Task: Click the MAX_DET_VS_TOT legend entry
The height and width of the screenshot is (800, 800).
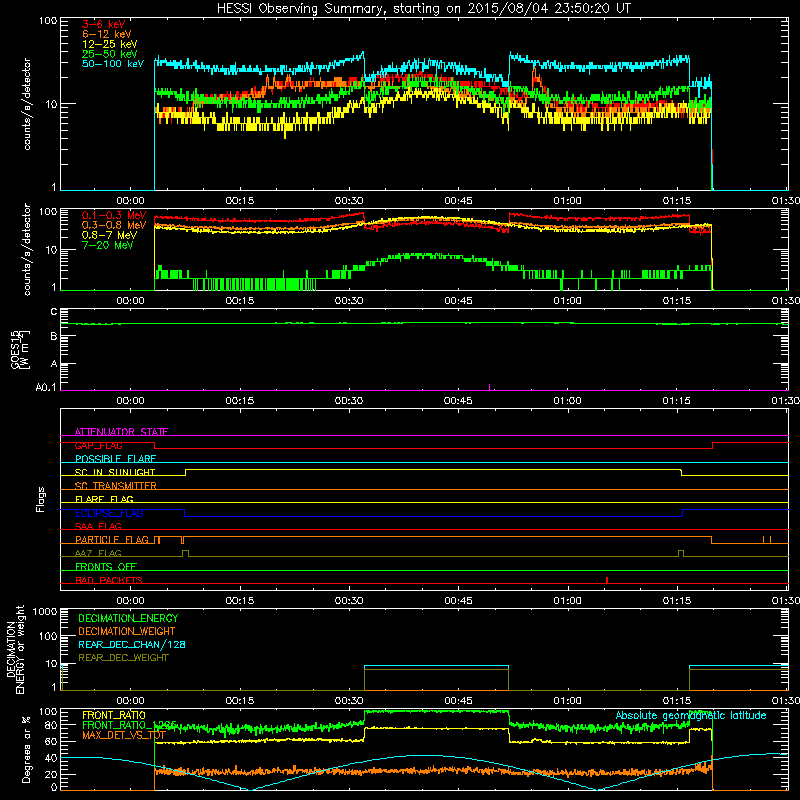Action: click(x=123, y=735)
